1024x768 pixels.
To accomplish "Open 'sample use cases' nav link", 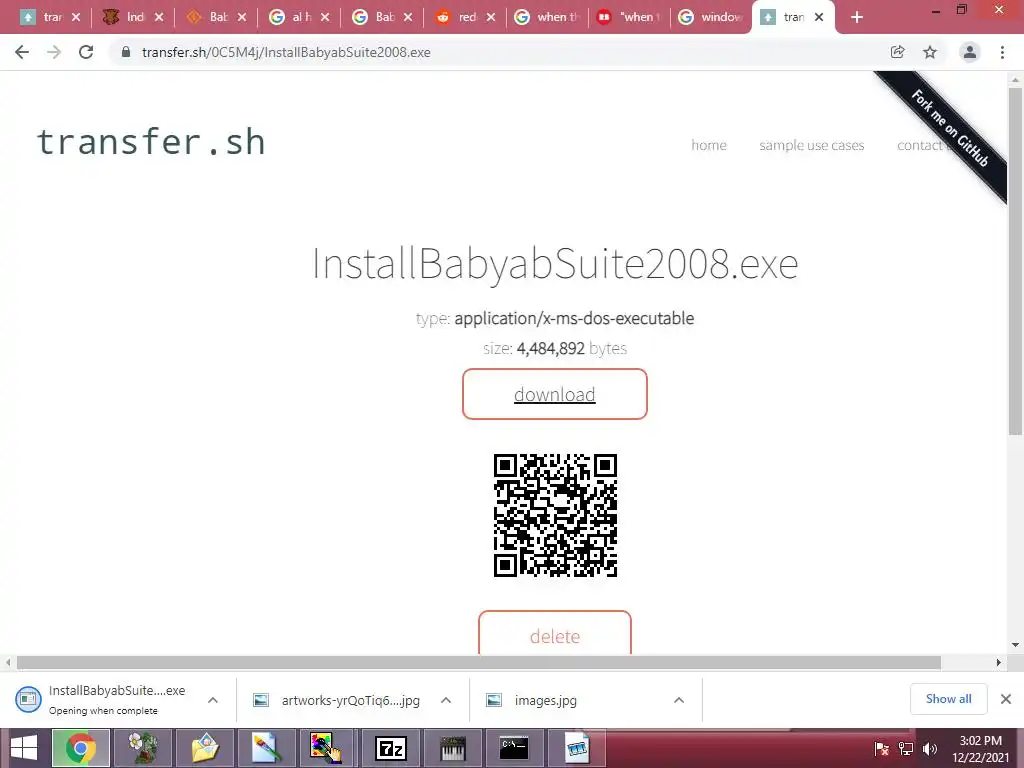I will coord(811,145).
